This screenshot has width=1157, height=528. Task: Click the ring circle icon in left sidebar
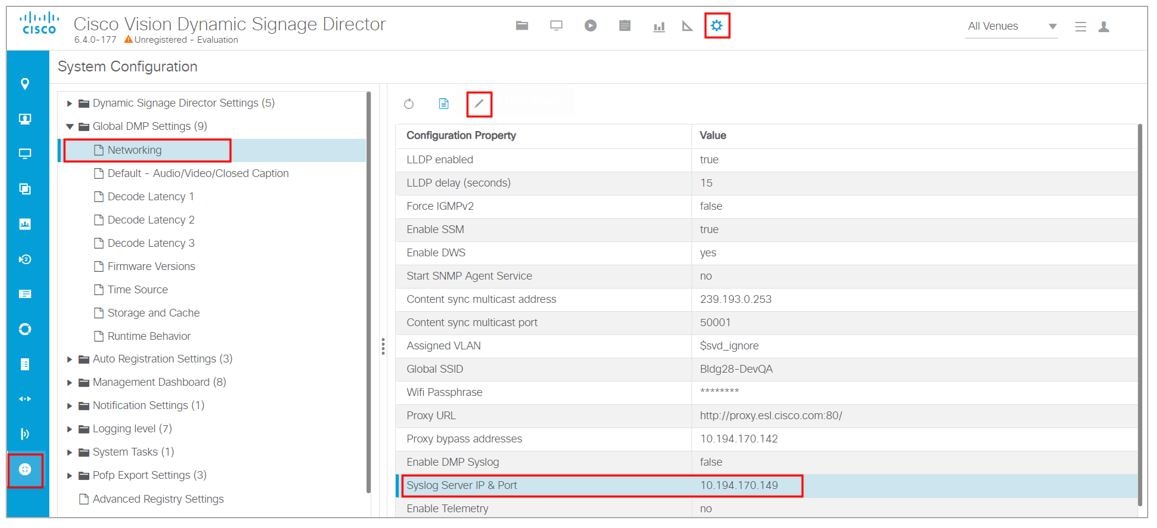pyautogui.click(x=25, y=329)
